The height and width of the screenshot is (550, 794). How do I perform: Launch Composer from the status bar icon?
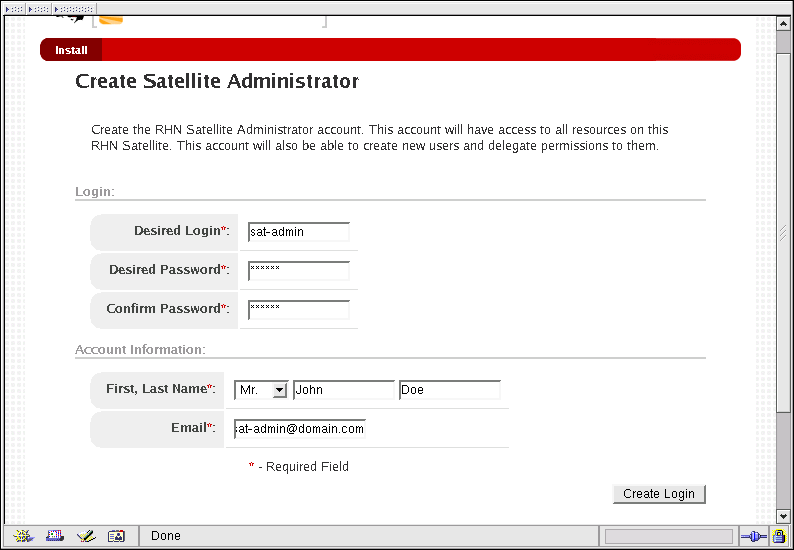click(86, 536)
